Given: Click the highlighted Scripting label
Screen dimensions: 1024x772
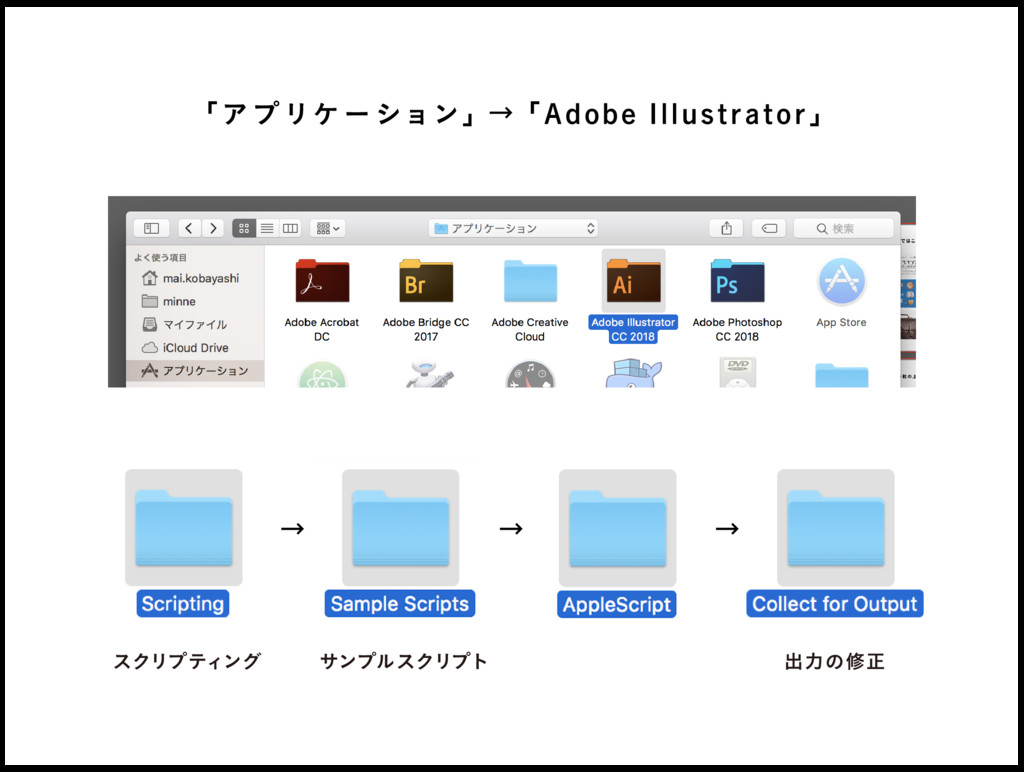Looking at the screenshot, I should tap(183, 603).
